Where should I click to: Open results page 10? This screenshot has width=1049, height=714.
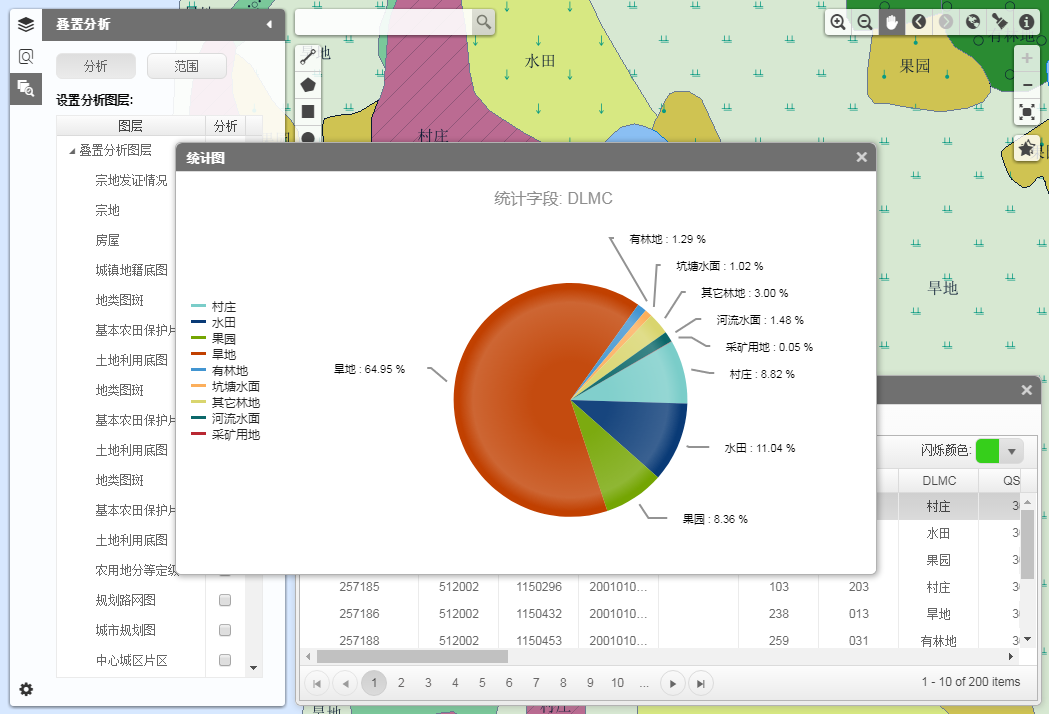[x=617, y=683]
